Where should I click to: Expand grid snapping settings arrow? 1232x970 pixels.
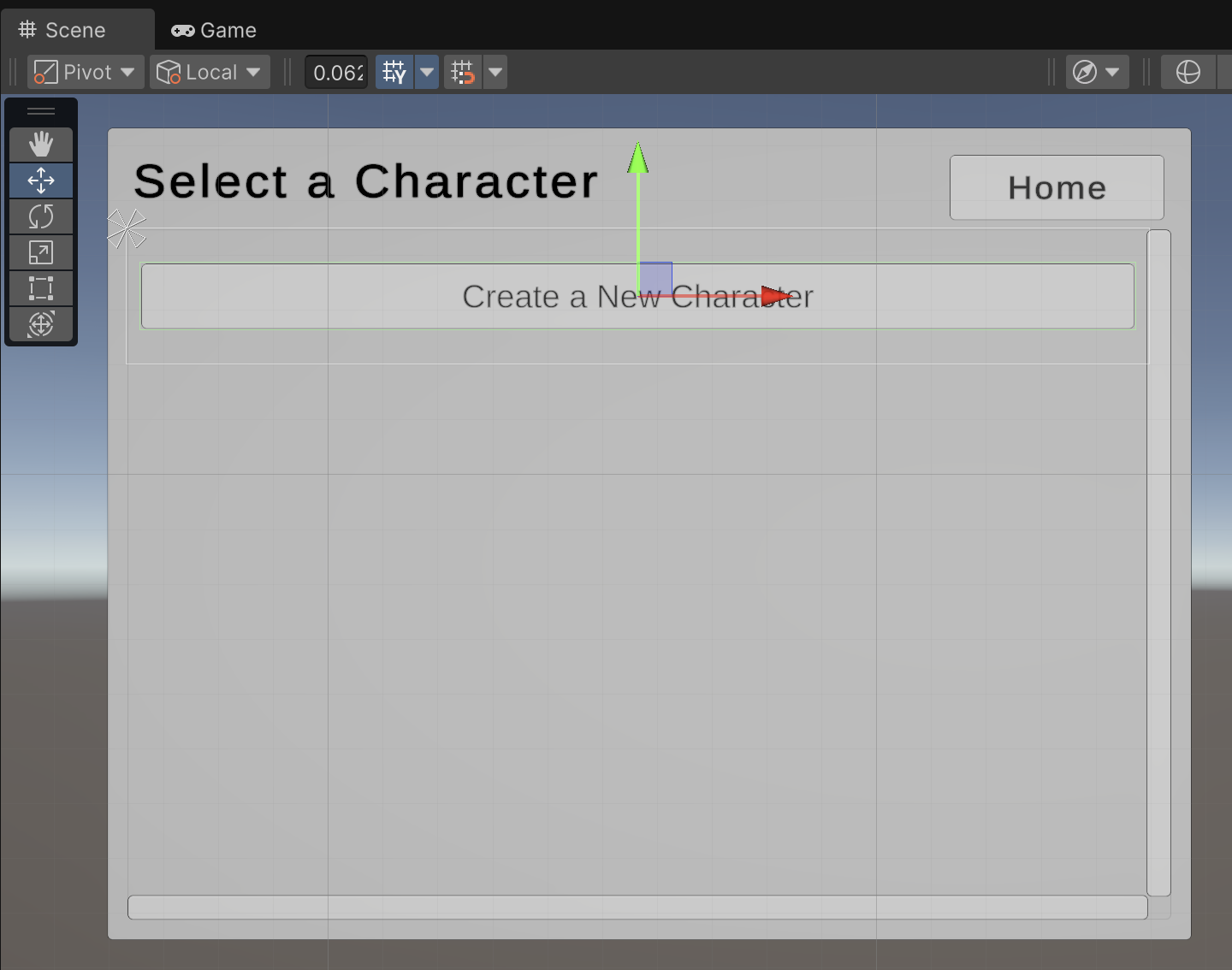click(x=427, y=73)
